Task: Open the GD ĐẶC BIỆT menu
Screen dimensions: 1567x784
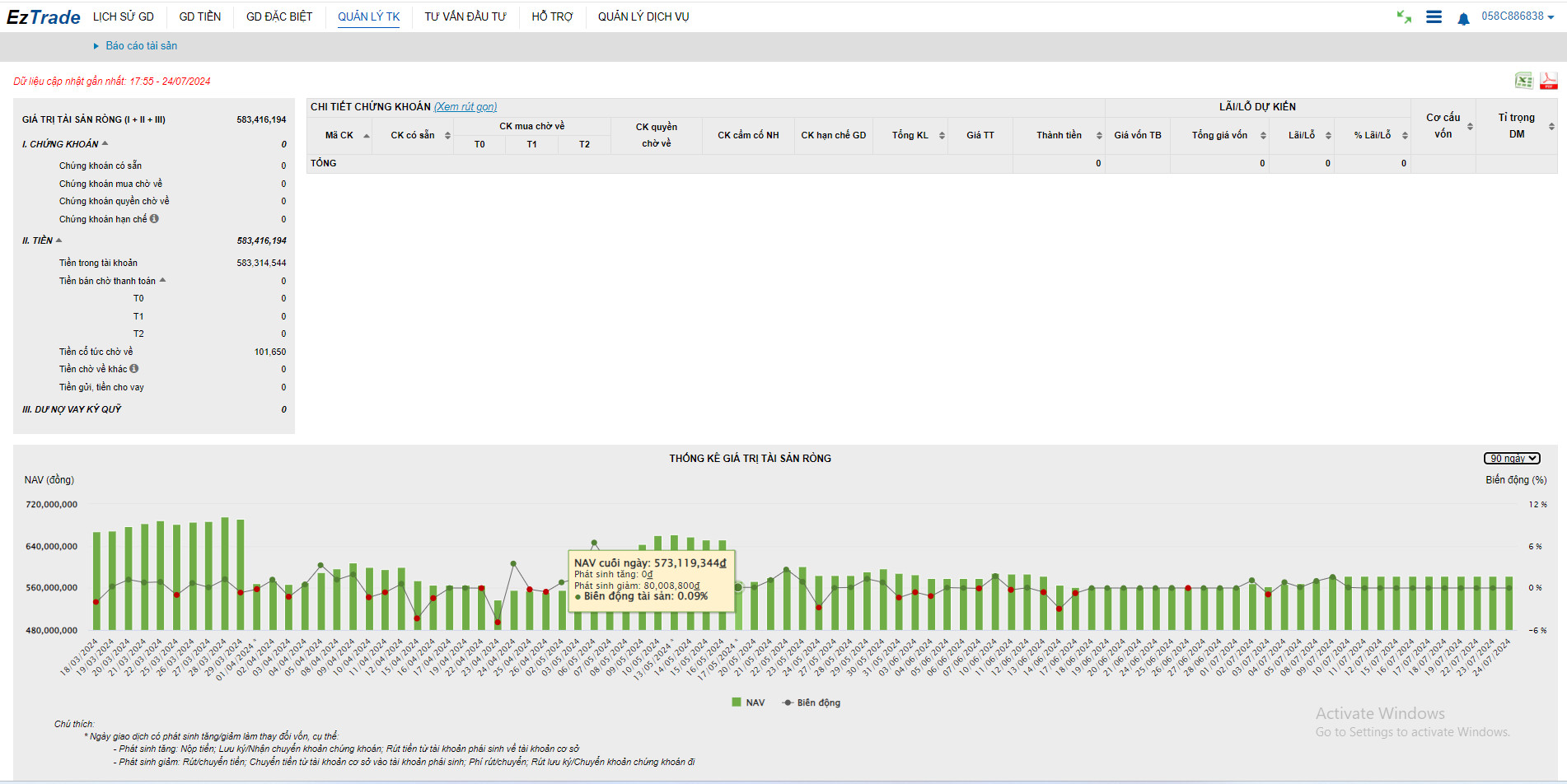Action: click(279, 16)
